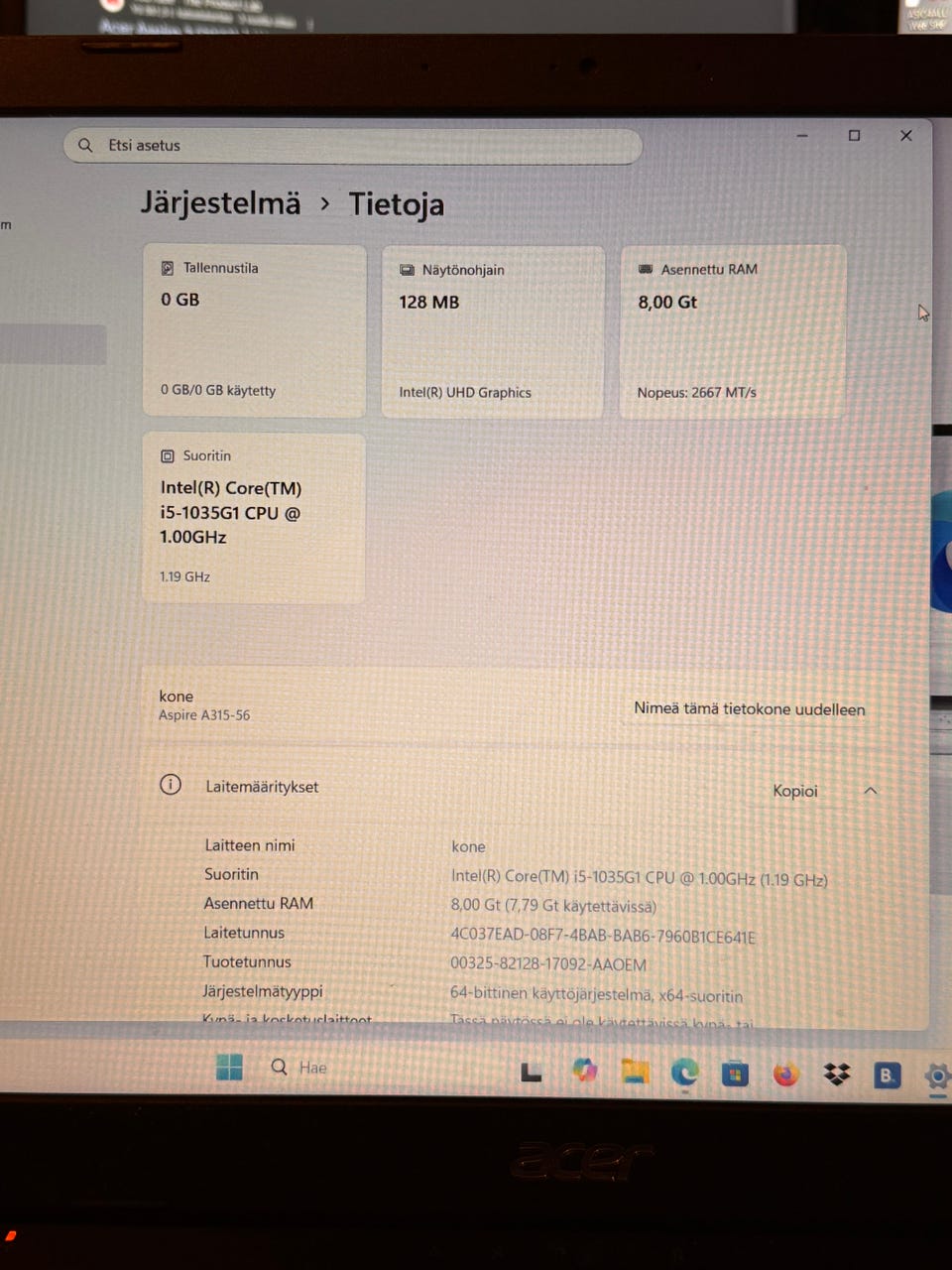The image size is (952, 1270).
Task: Click the Etsi asetus search field
Action: click(x=353, y=146)
